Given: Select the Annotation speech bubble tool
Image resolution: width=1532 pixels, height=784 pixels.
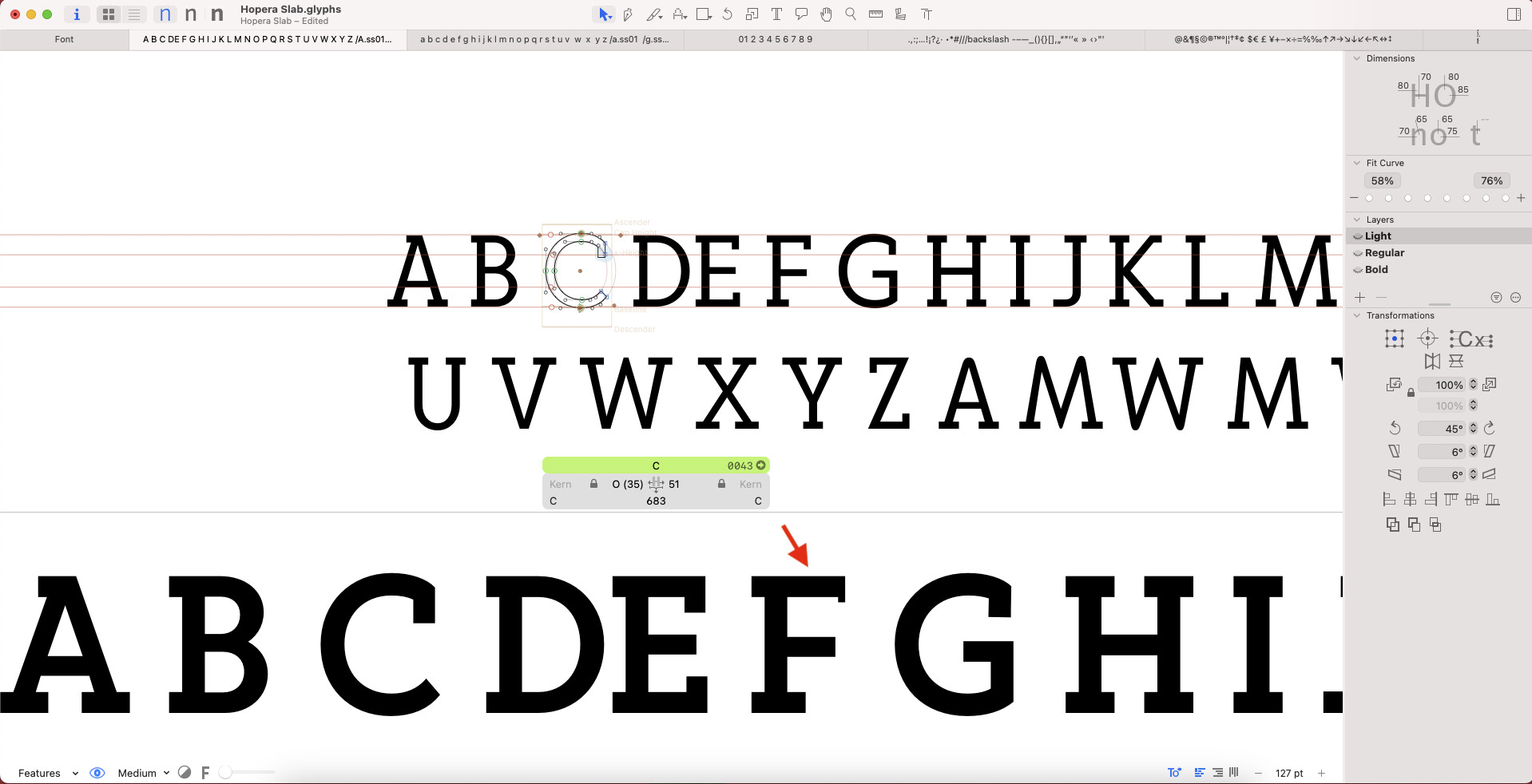Looking at the screenshot, I should pos(801,14).
